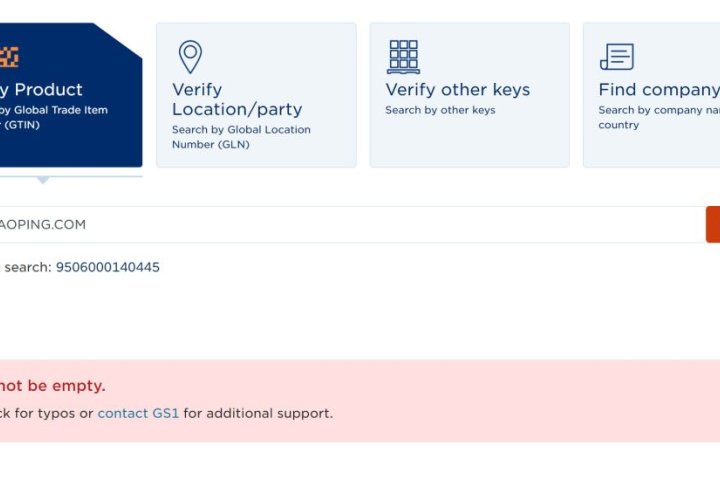Follow the 'contact GS1' link
The height and width of the screenshot is (480, 720).
(138, 413)
